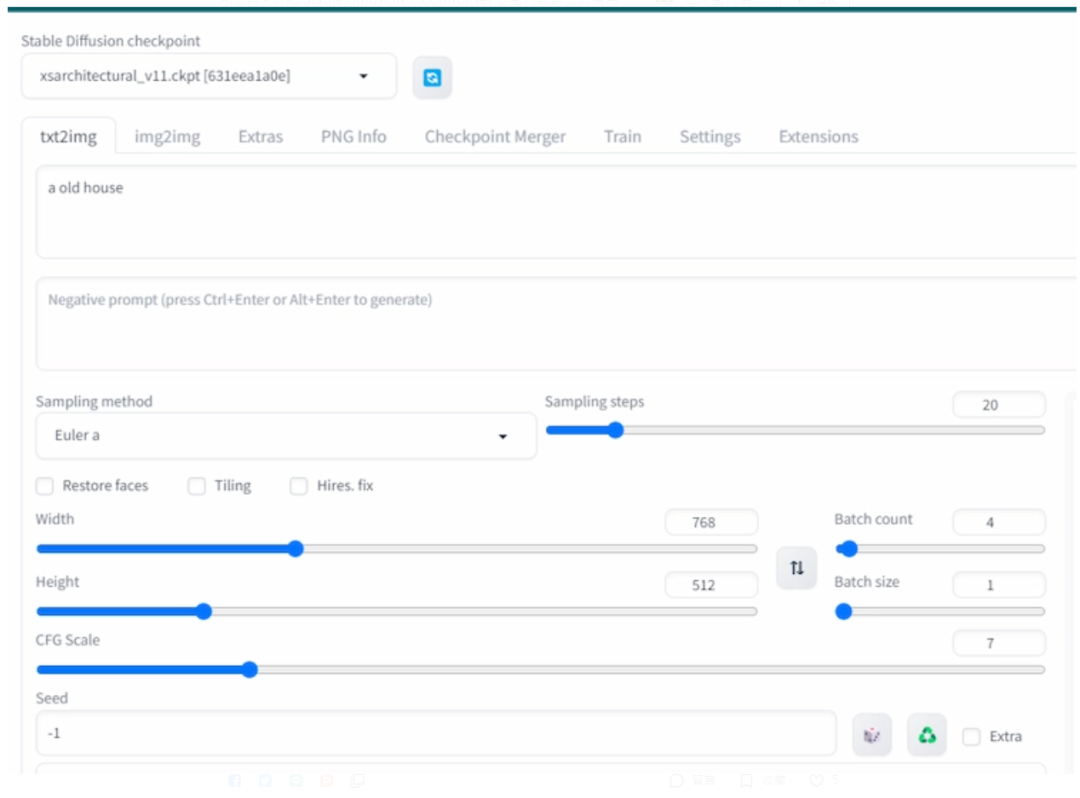
Task: Refresh the Stable Diffusion checkpoint list
Action: coord(432,78)
